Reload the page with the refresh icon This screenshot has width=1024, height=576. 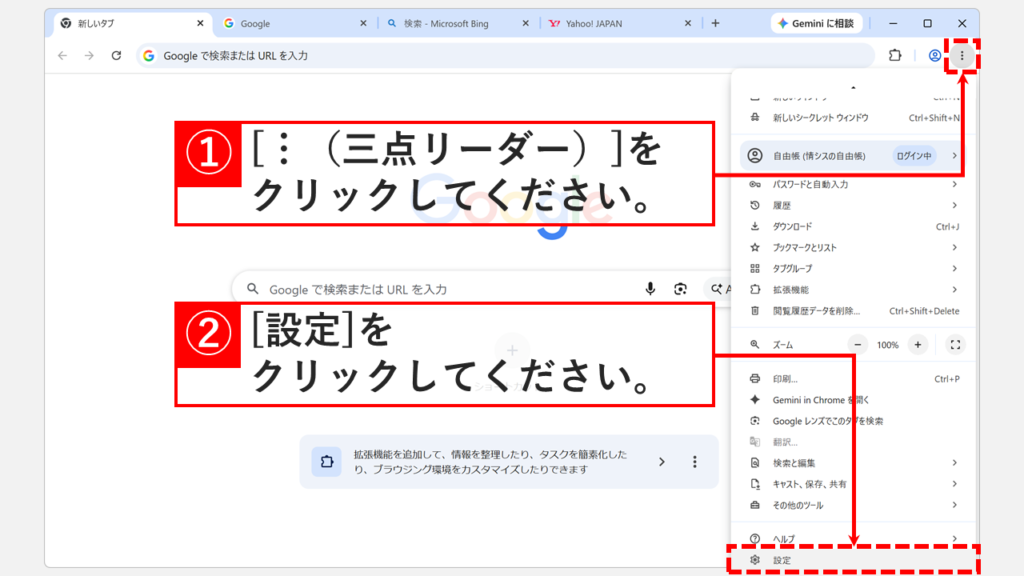[x=116, y=56]
